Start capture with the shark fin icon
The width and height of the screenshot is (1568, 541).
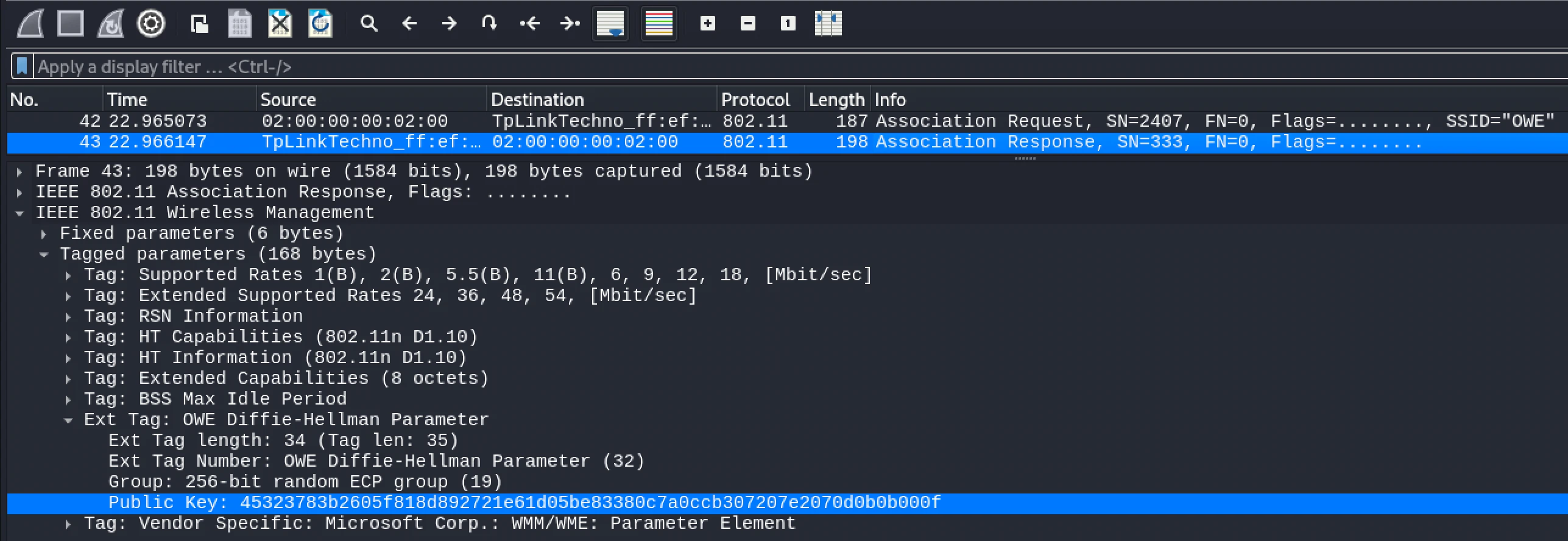pos(30,24)
